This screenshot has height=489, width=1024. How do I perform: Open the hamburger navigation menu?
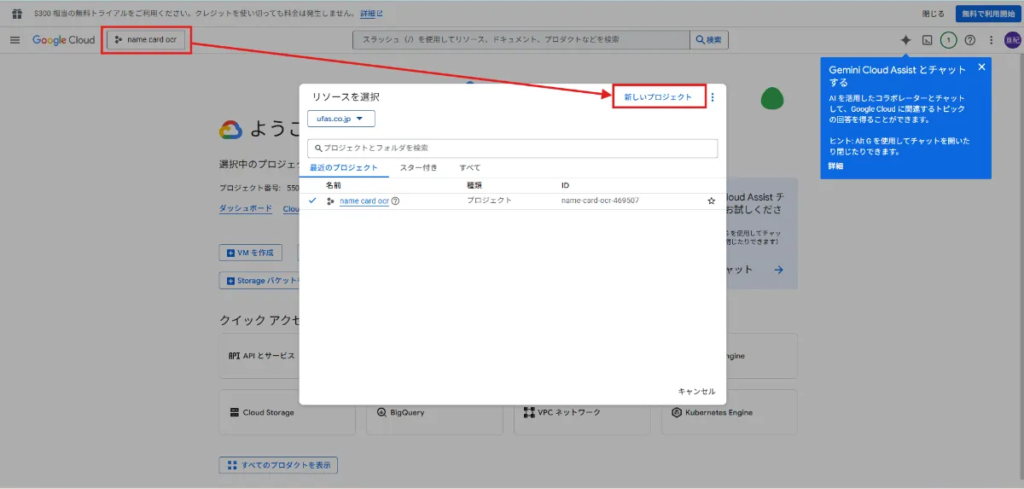15,40
